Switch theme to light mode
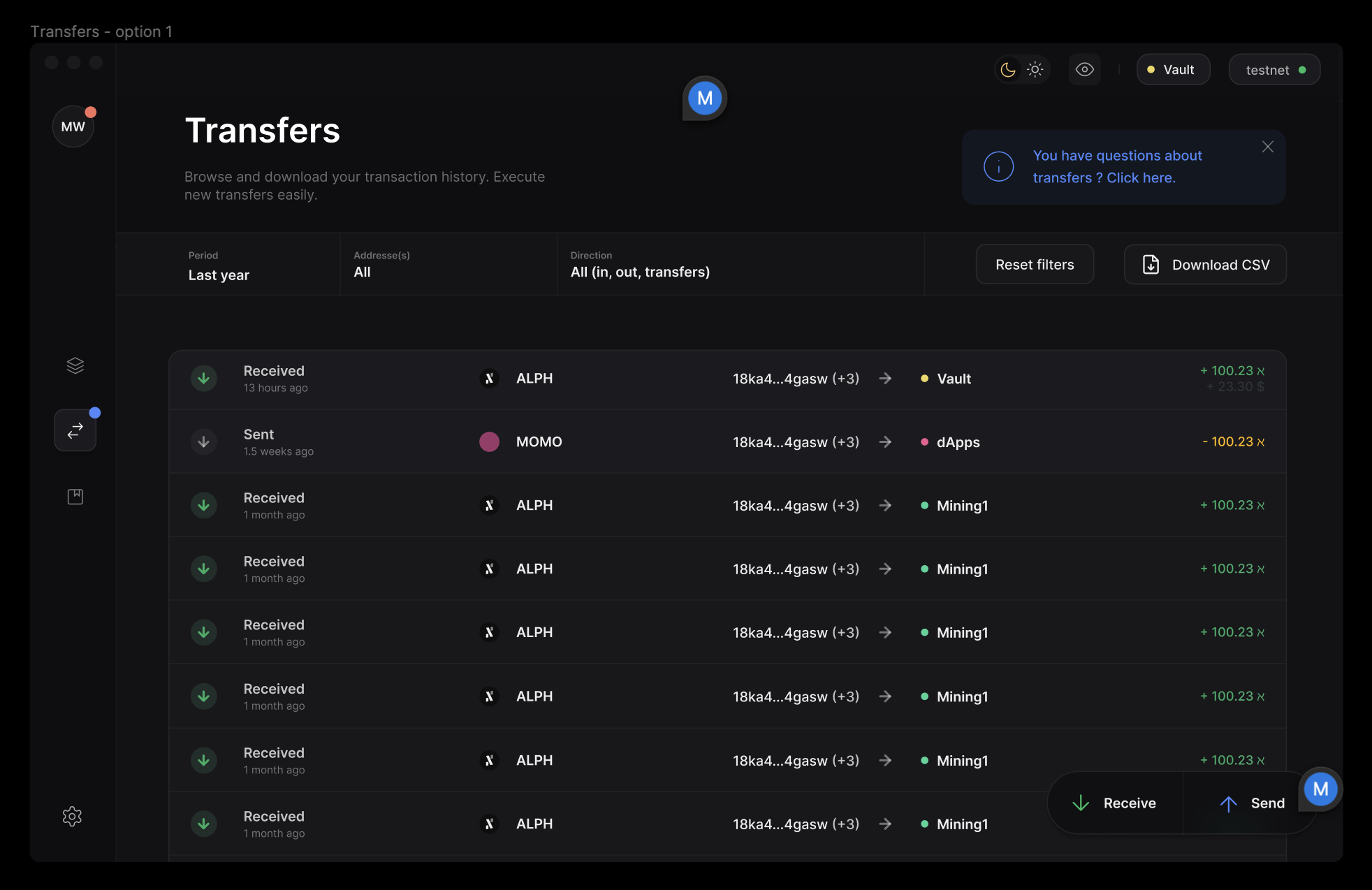Image resolution: width=1372 pixels, height=890 pixels. [1035, 69]
